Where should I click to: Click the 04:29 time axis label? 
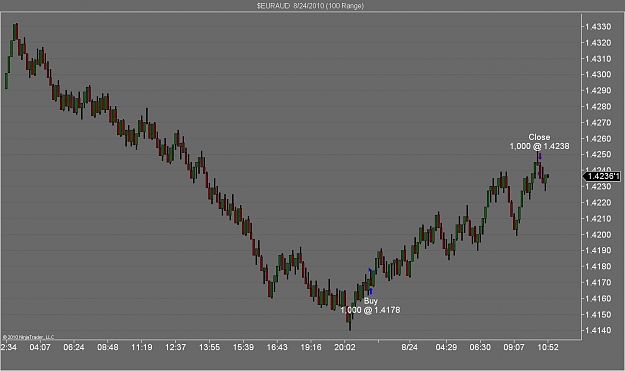coord(446,347)
